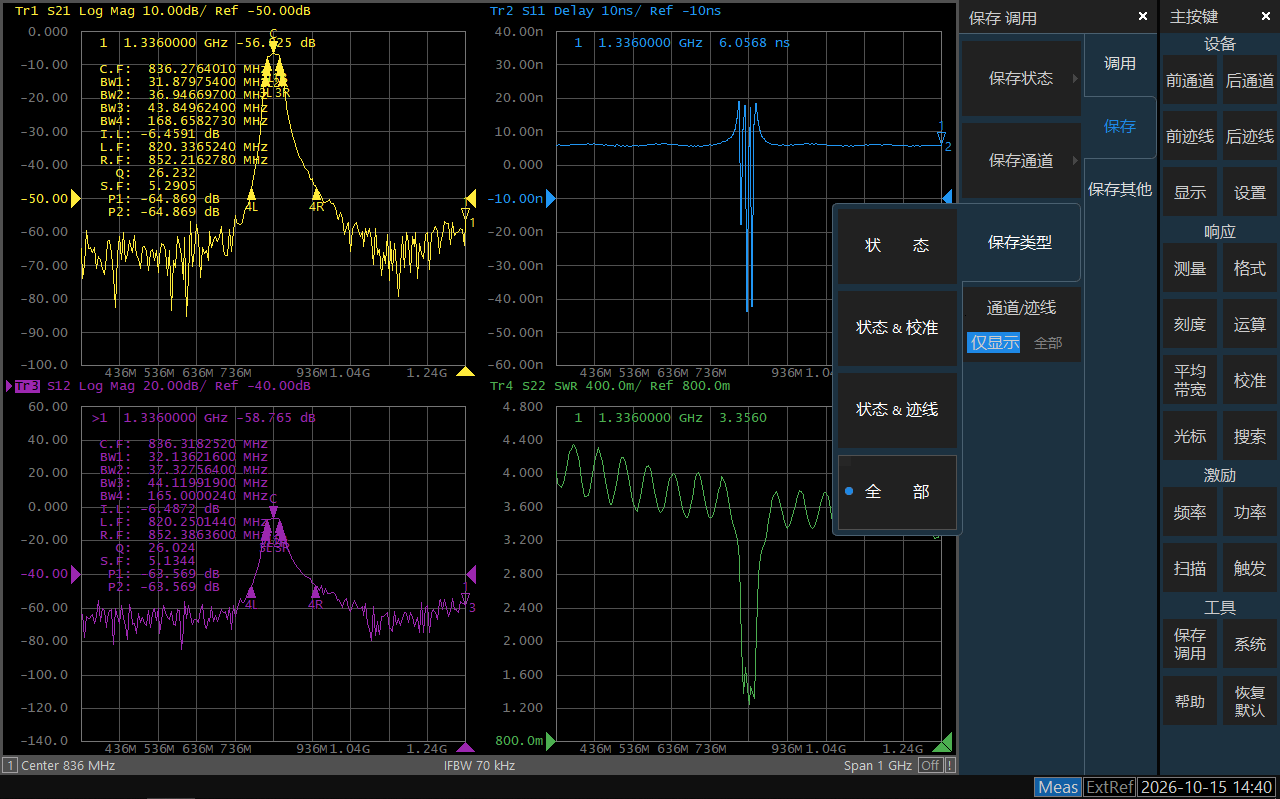Select the Tr2 S11 Delay trace title
Viewport: 1280px width, 799px height.
[x=605, y=11]
